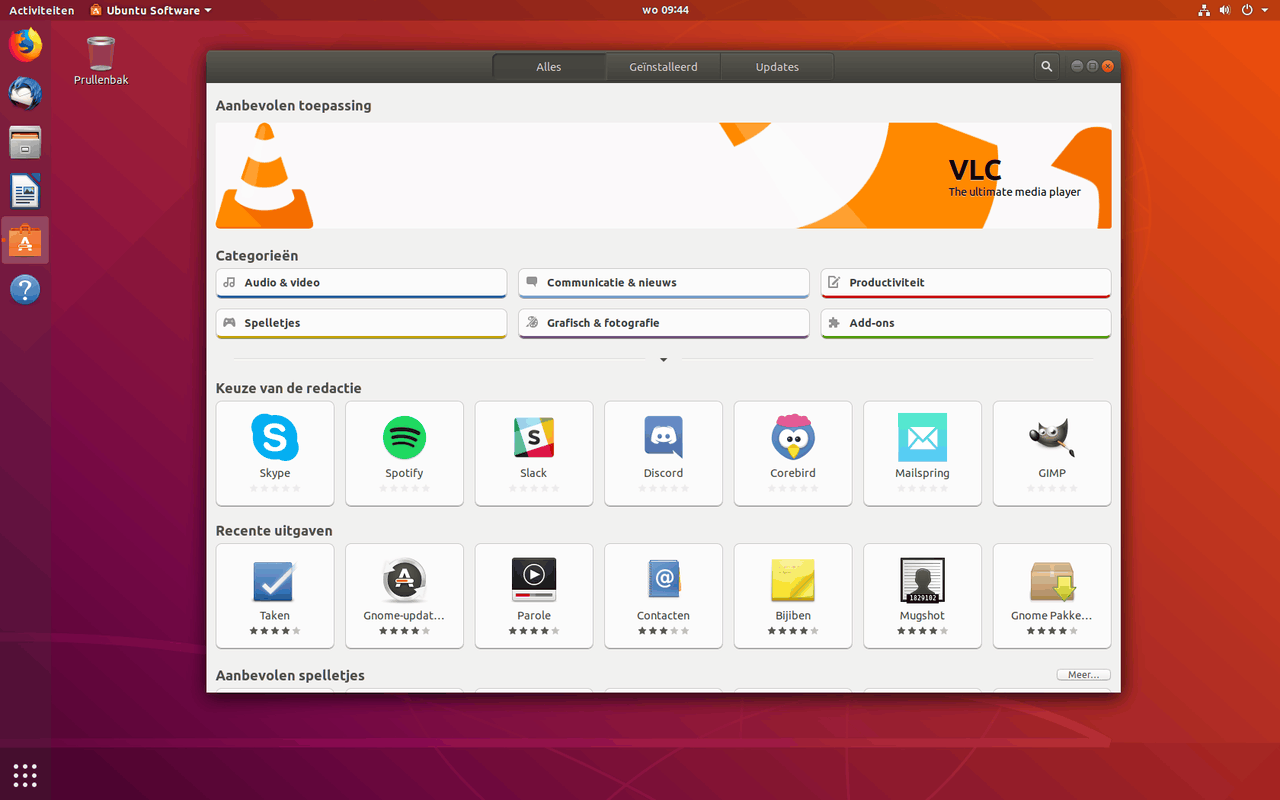1280x800 pixels.
Task: Show the applications grid
Action: point(25,775)
